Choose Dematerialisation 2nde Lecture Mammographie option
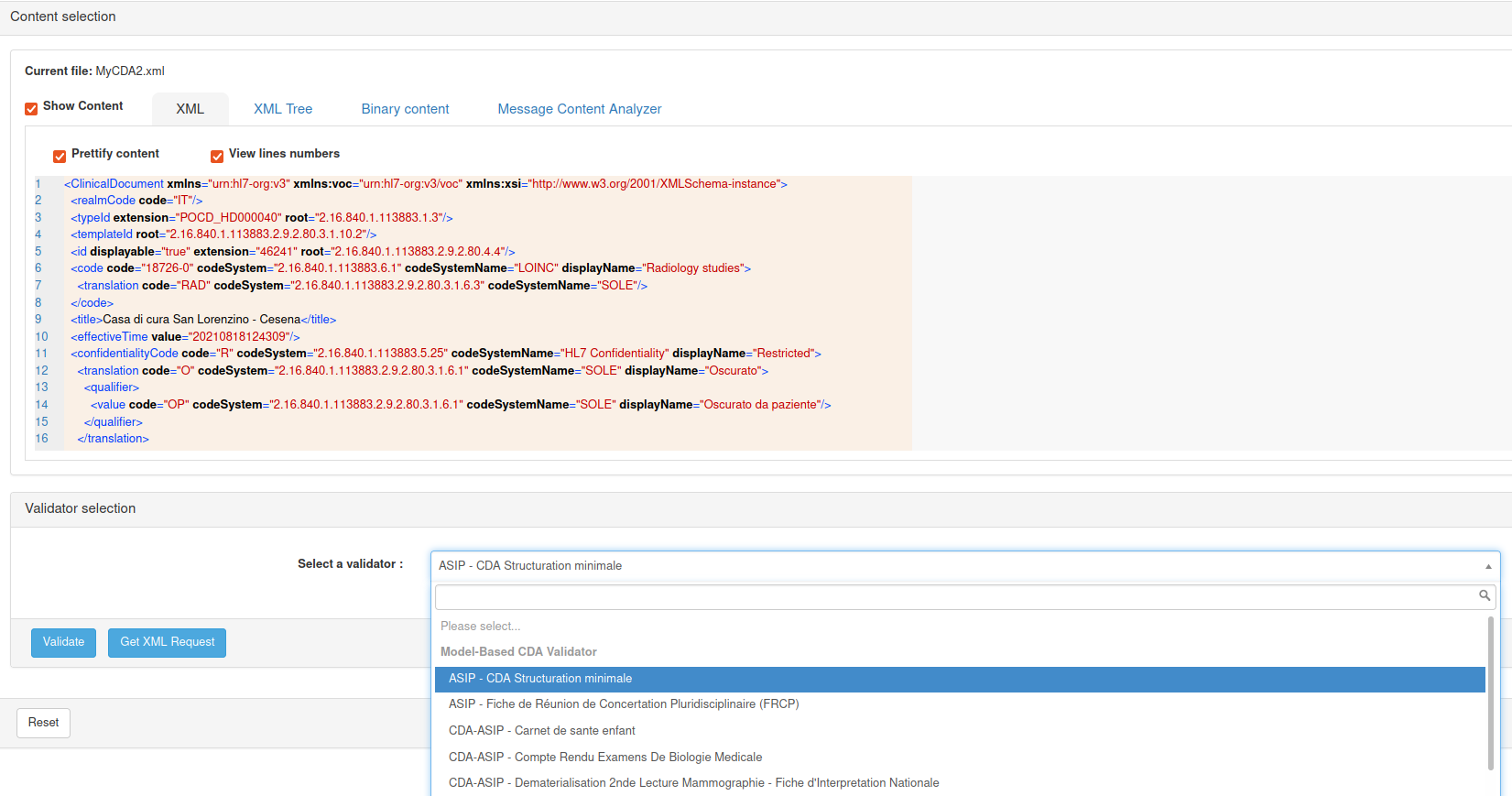 click(693, 783)
